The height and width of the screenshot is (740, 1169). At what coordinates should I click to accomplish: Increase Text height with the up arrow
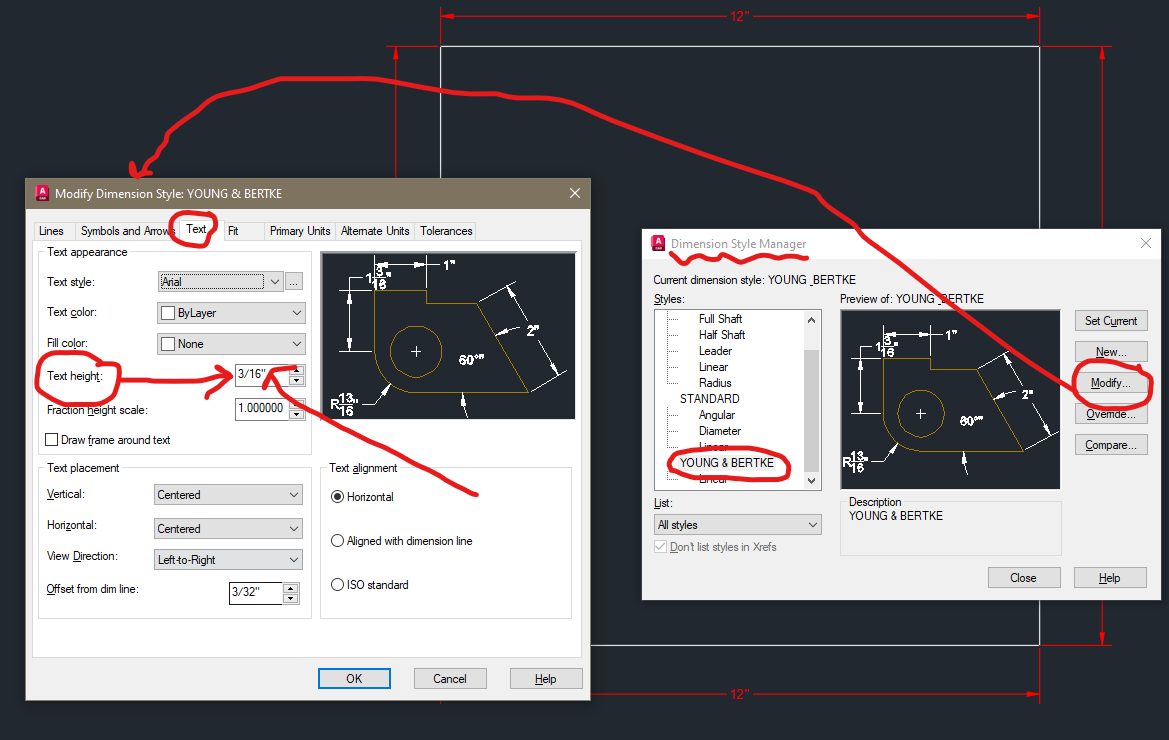tap(297, 370)
